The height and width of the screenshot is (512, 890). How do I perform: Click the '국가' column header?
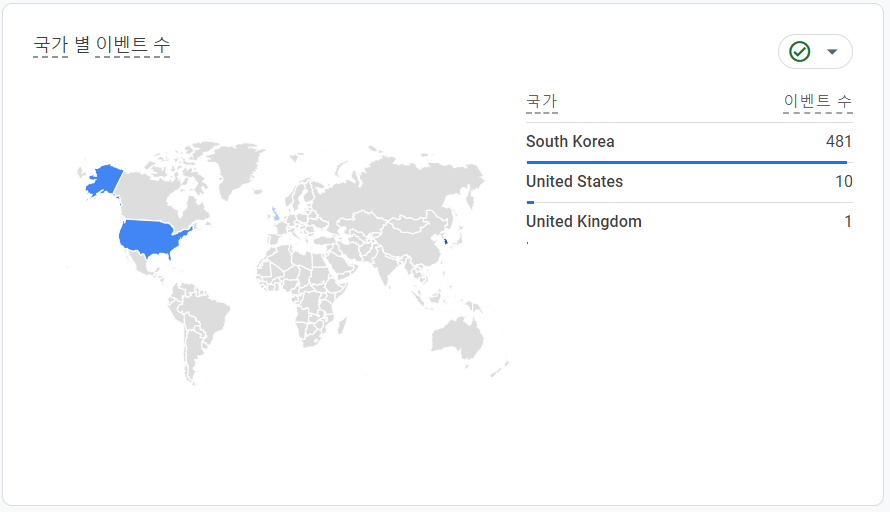pyautogui.click(x=541, y=102)
